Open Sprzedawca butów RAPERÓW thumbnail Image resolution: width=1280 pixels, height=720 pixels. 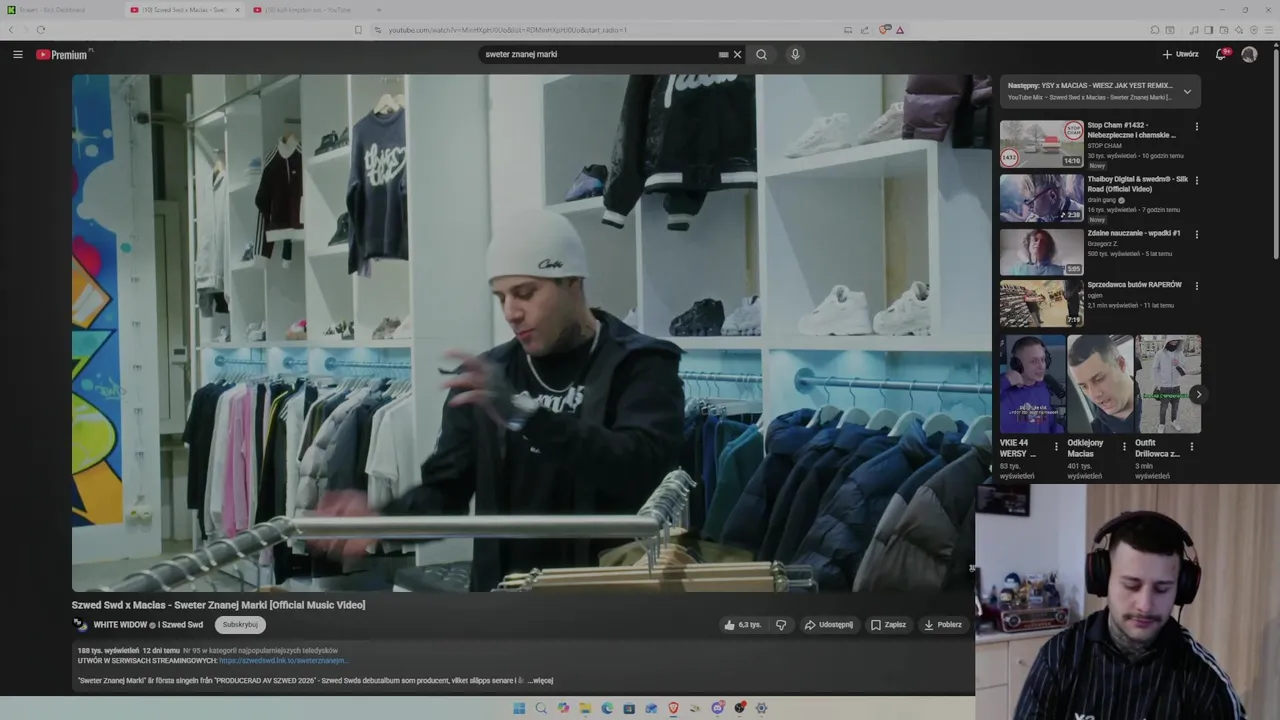[x=1041, y=303]
